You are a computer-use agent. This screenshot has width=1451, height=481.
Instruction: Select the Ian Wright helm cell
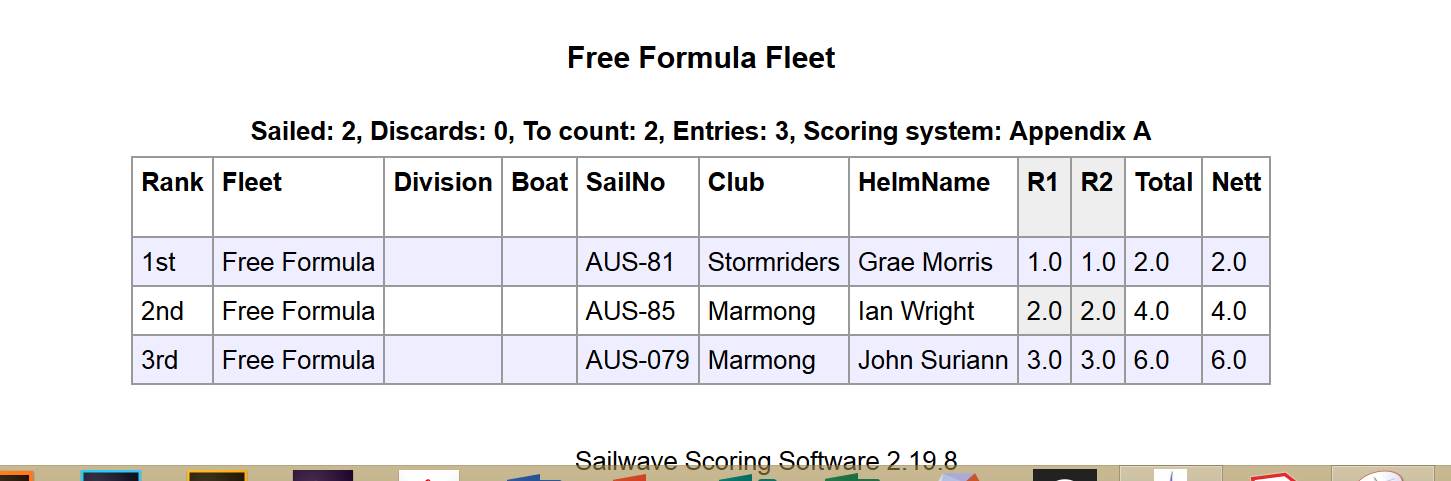(916, 311)
